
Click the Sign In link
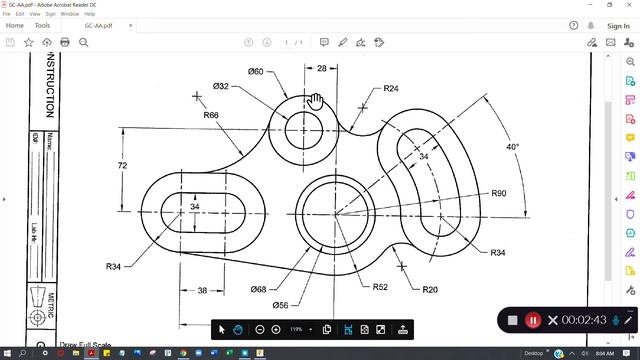pos(618,26)
